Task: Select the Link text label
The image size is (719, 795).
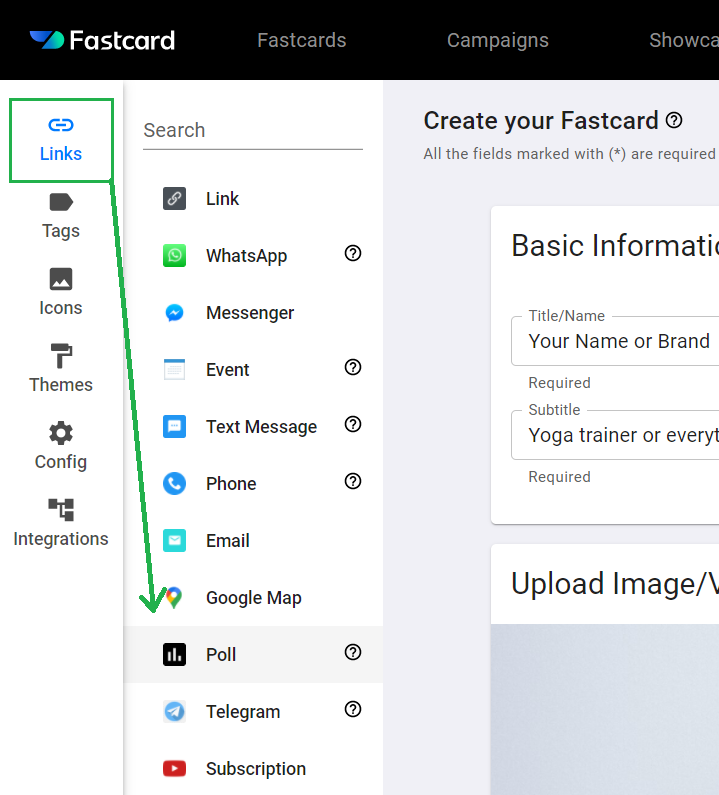Action: coord(223,199)
